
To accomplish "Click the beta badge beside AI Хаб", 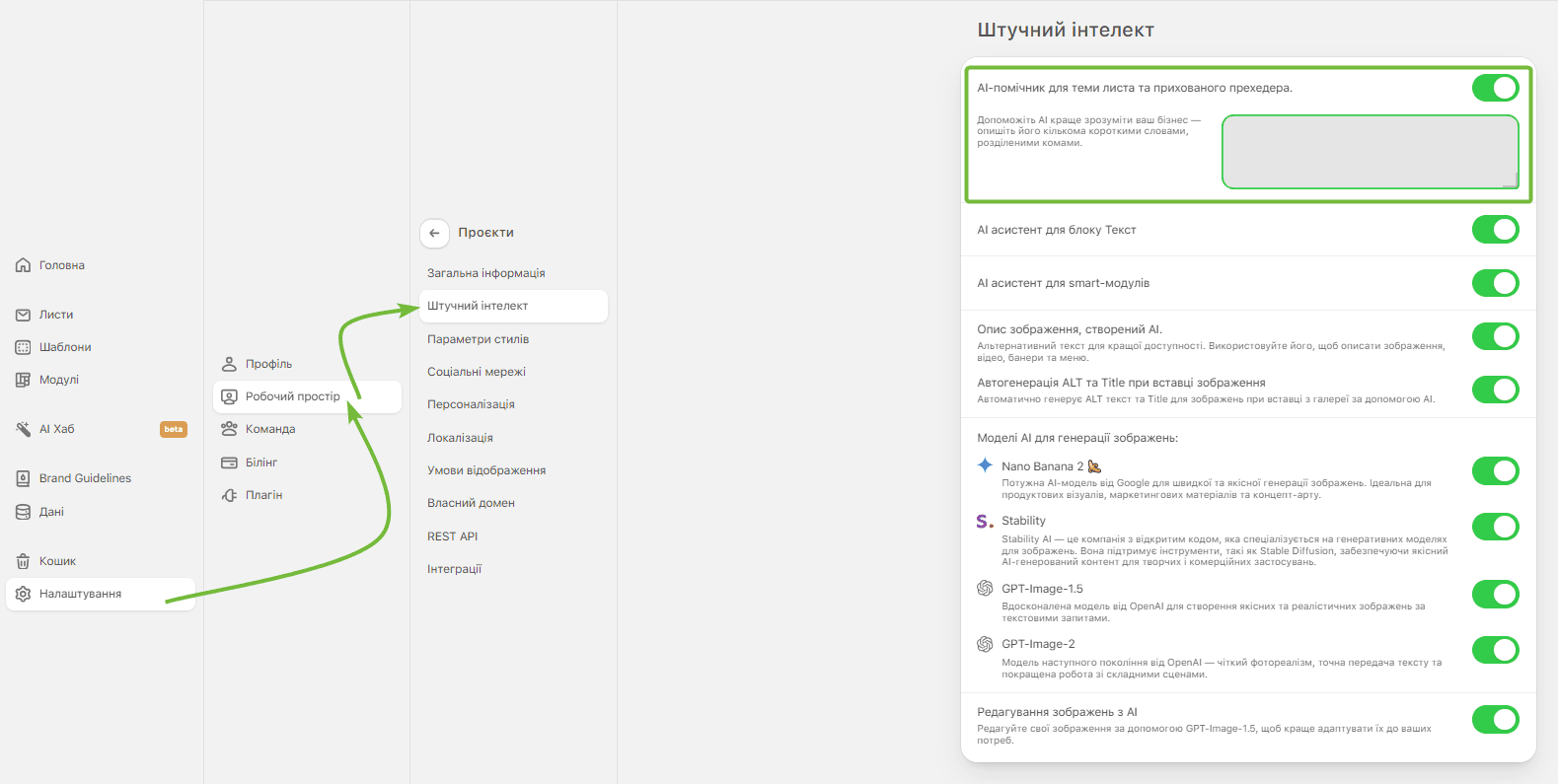I will pos(174,429).
